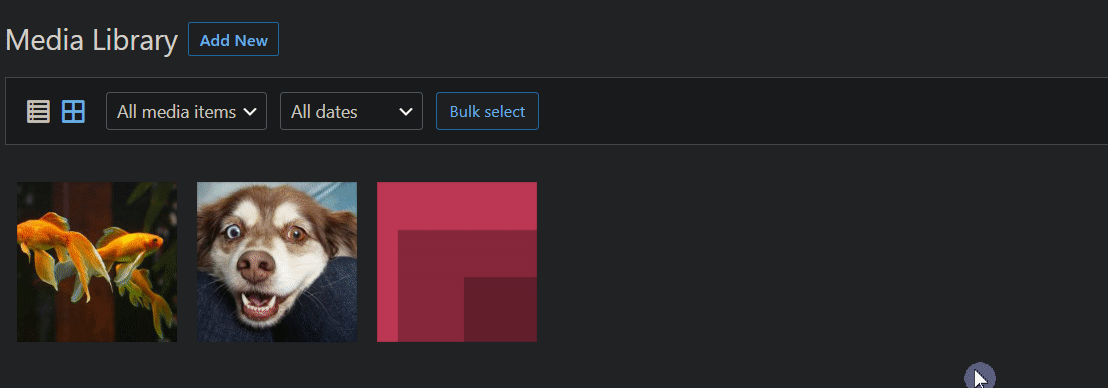The width and height of the screenshot is (1108, 388).
Task: Switch to list view icon
Action: click(38, 112)
